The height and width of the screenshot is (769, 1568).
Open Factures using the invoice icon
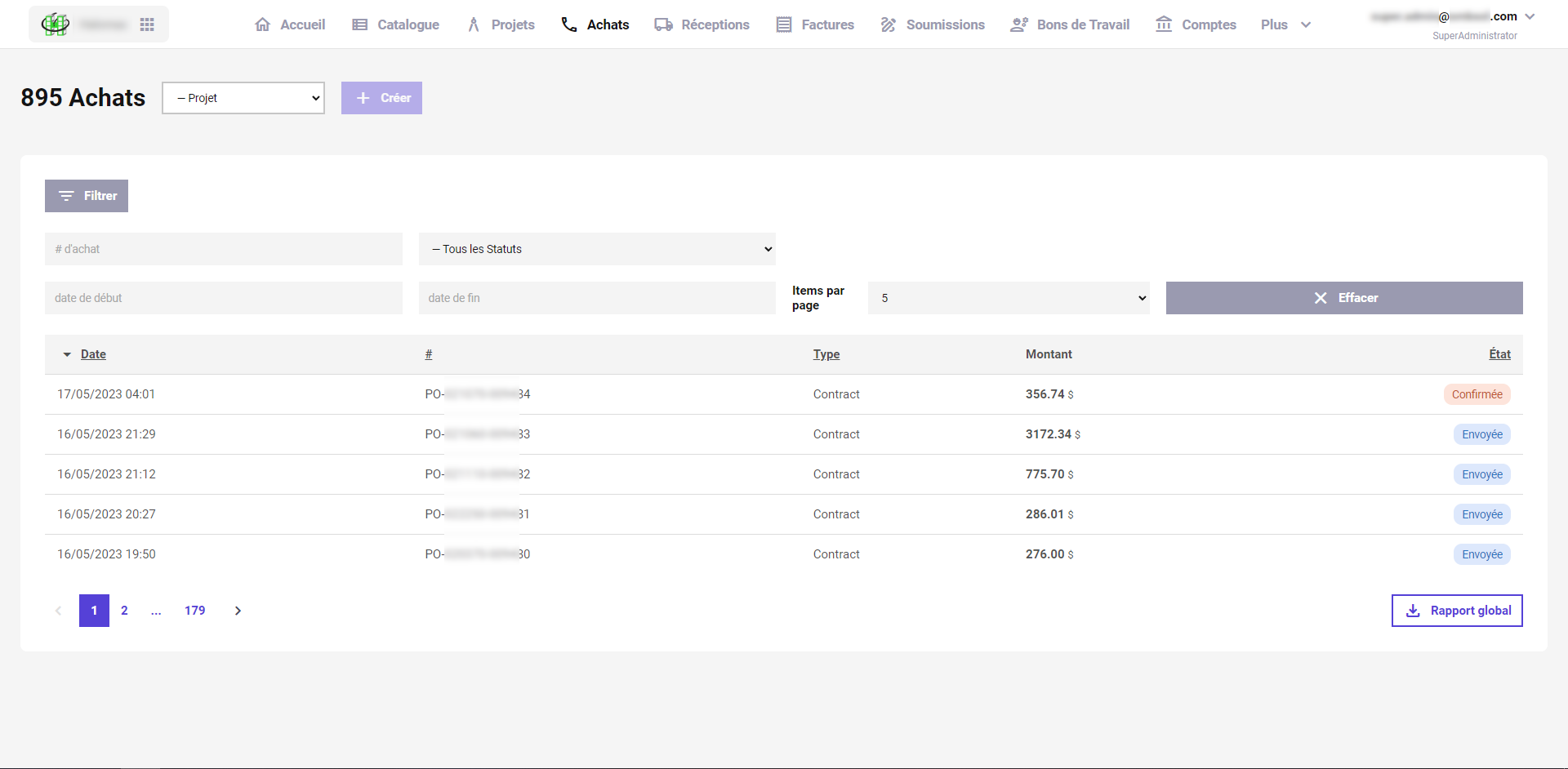click(x=782, y=24)
